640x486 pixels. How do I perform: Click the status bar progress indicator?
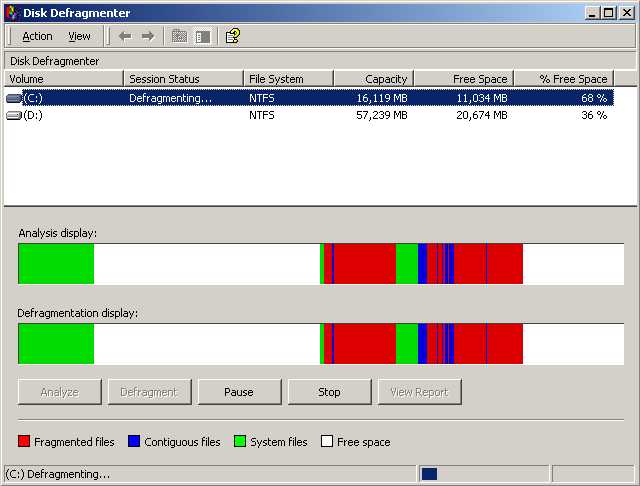[429, 474]
